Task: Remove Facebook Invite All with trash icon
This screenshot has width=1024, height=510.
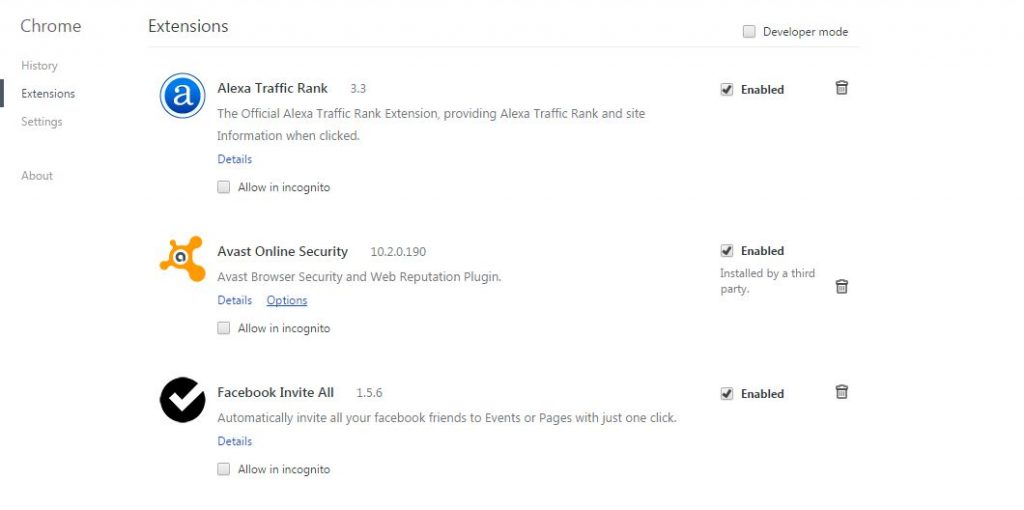Action: click(841, 392)
